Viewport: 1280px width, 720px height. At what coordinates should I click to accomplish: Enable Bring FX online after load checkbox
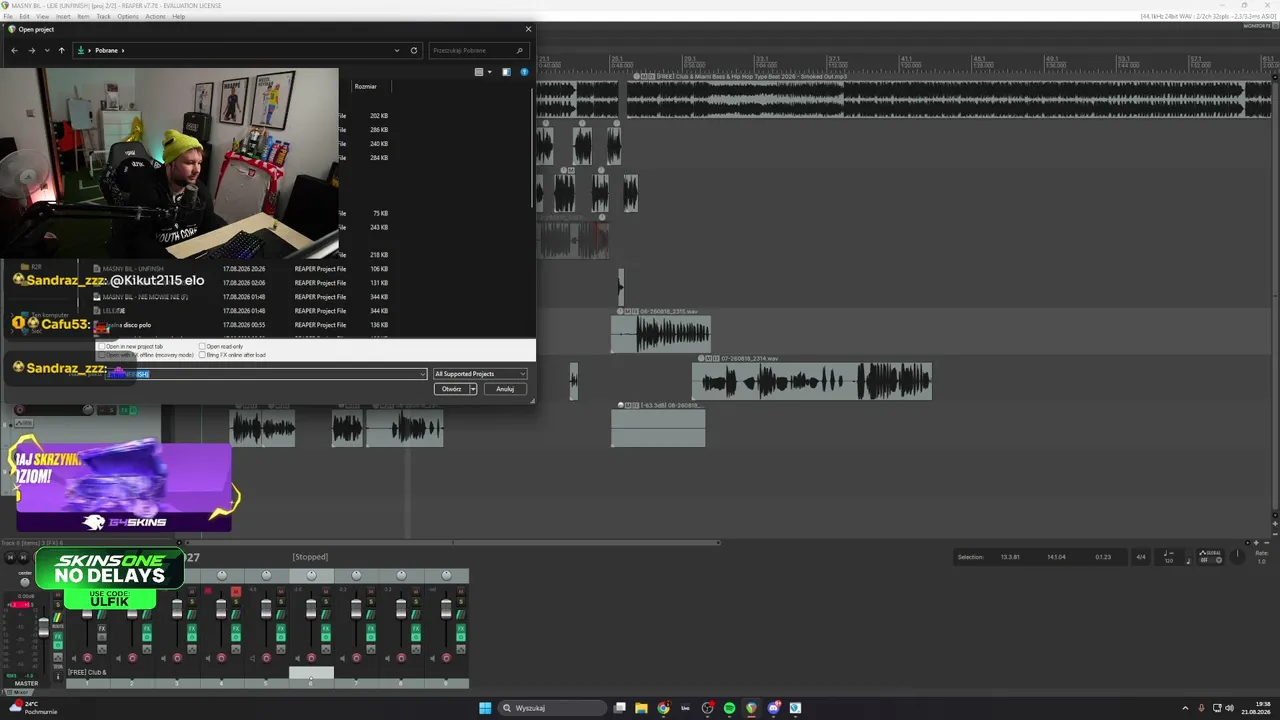tap(202, 355)
